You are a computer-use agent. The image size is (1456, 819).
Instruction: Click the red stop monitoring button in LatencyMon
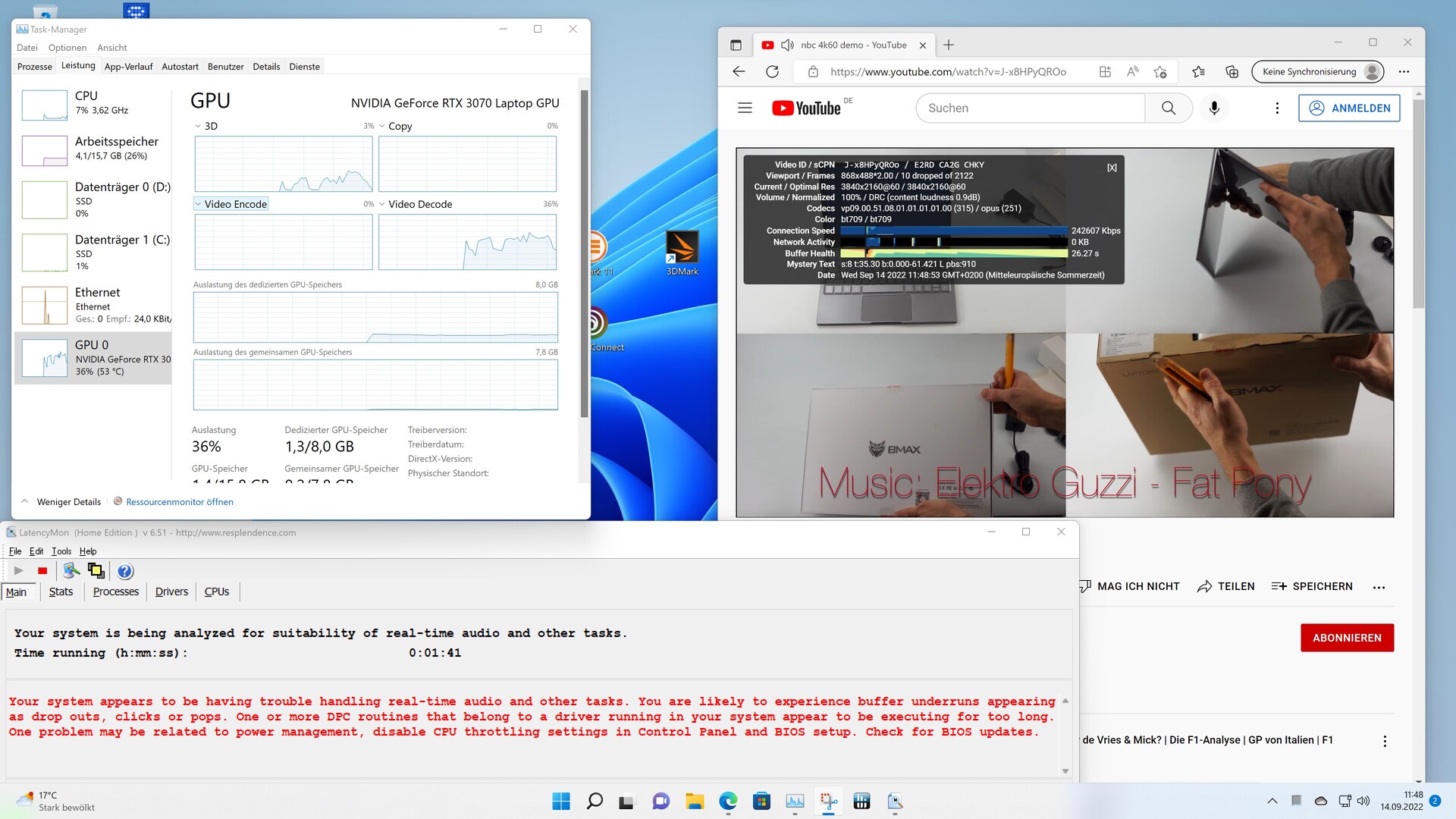pyautogui.click(x=42, y=571)
